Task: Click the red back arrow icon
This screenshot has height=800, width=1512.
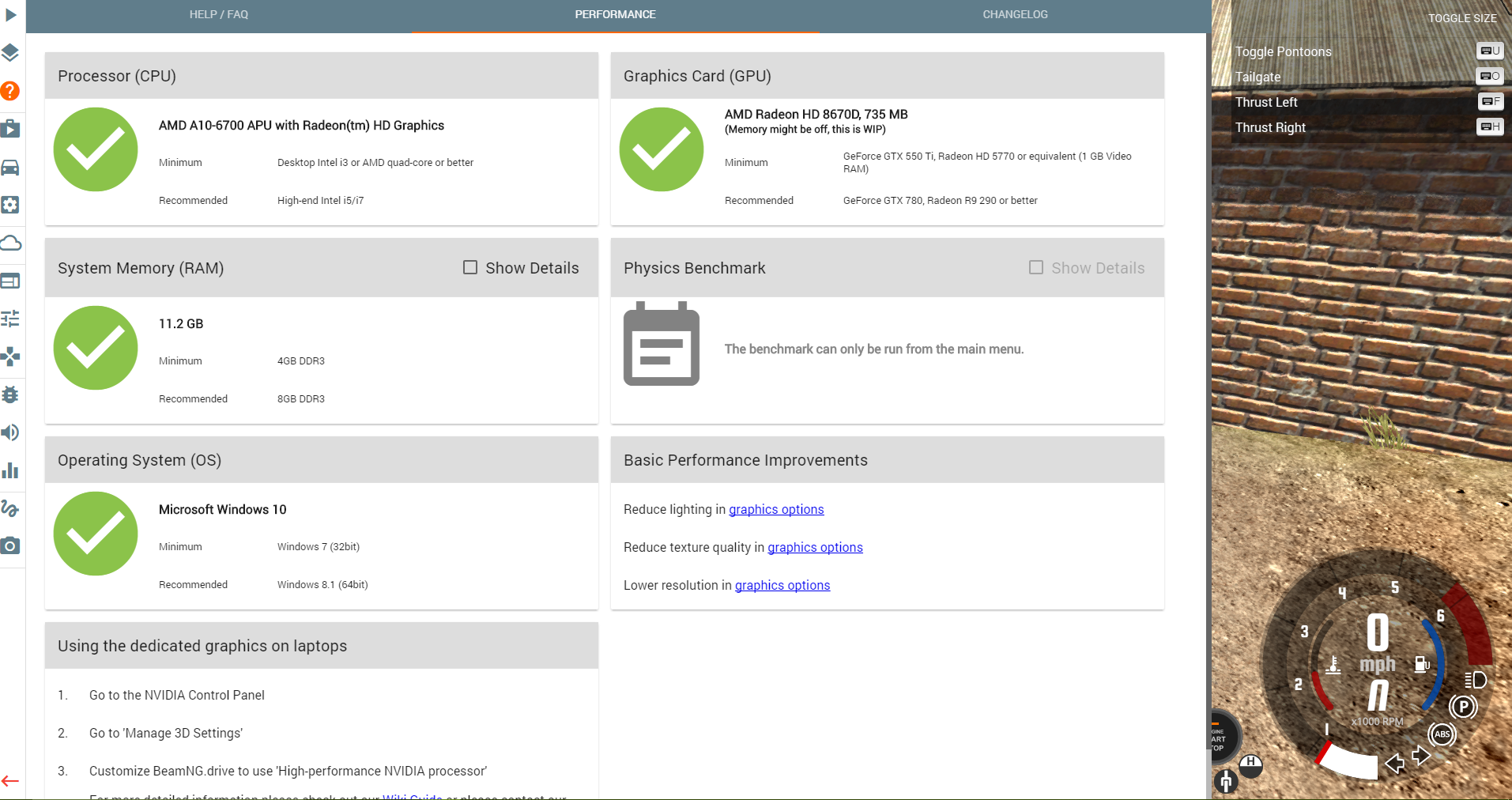Action: (10, 781)
